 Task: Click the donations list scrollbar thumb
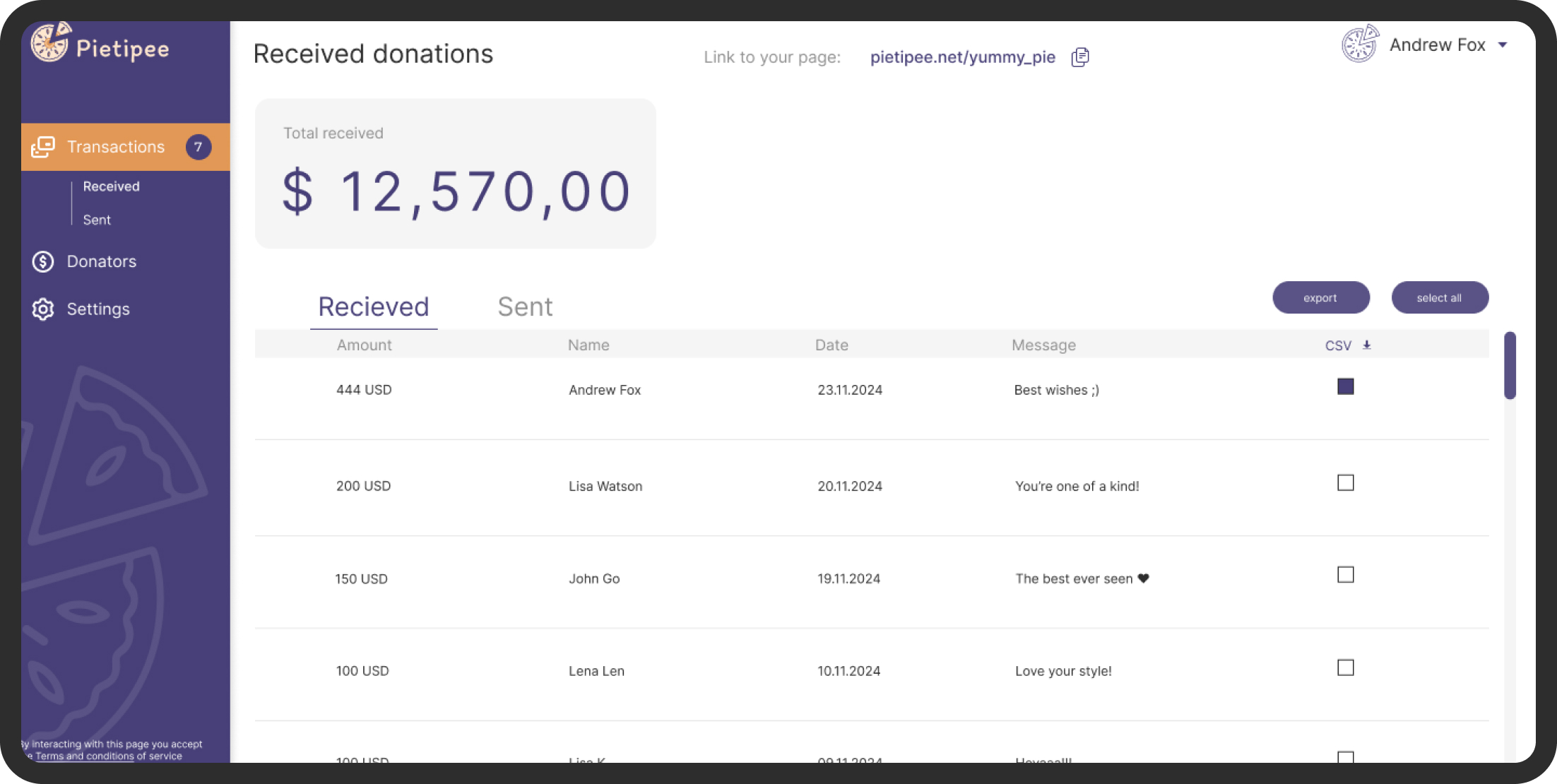(1510, 366)
